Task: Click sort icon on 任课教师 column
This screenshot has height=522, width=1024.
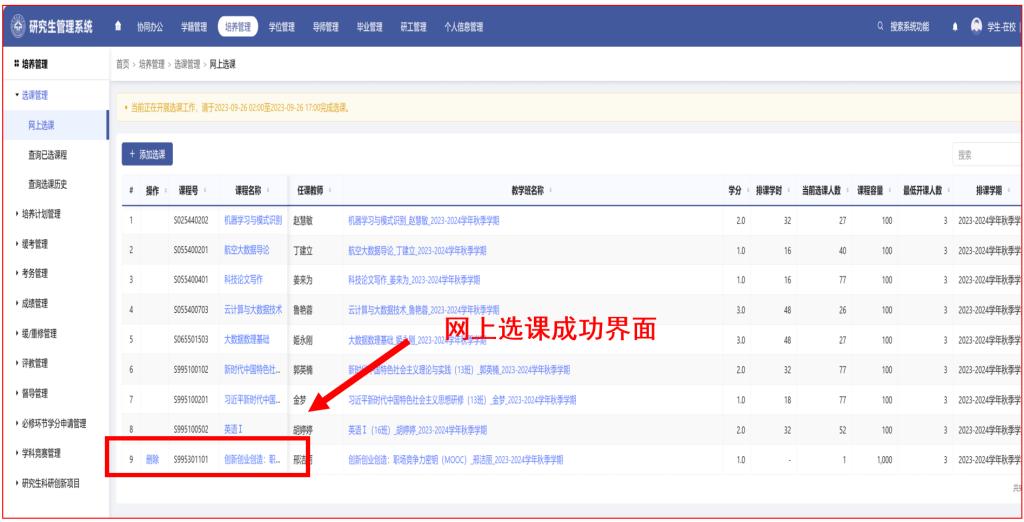Action: click(329, 190)
